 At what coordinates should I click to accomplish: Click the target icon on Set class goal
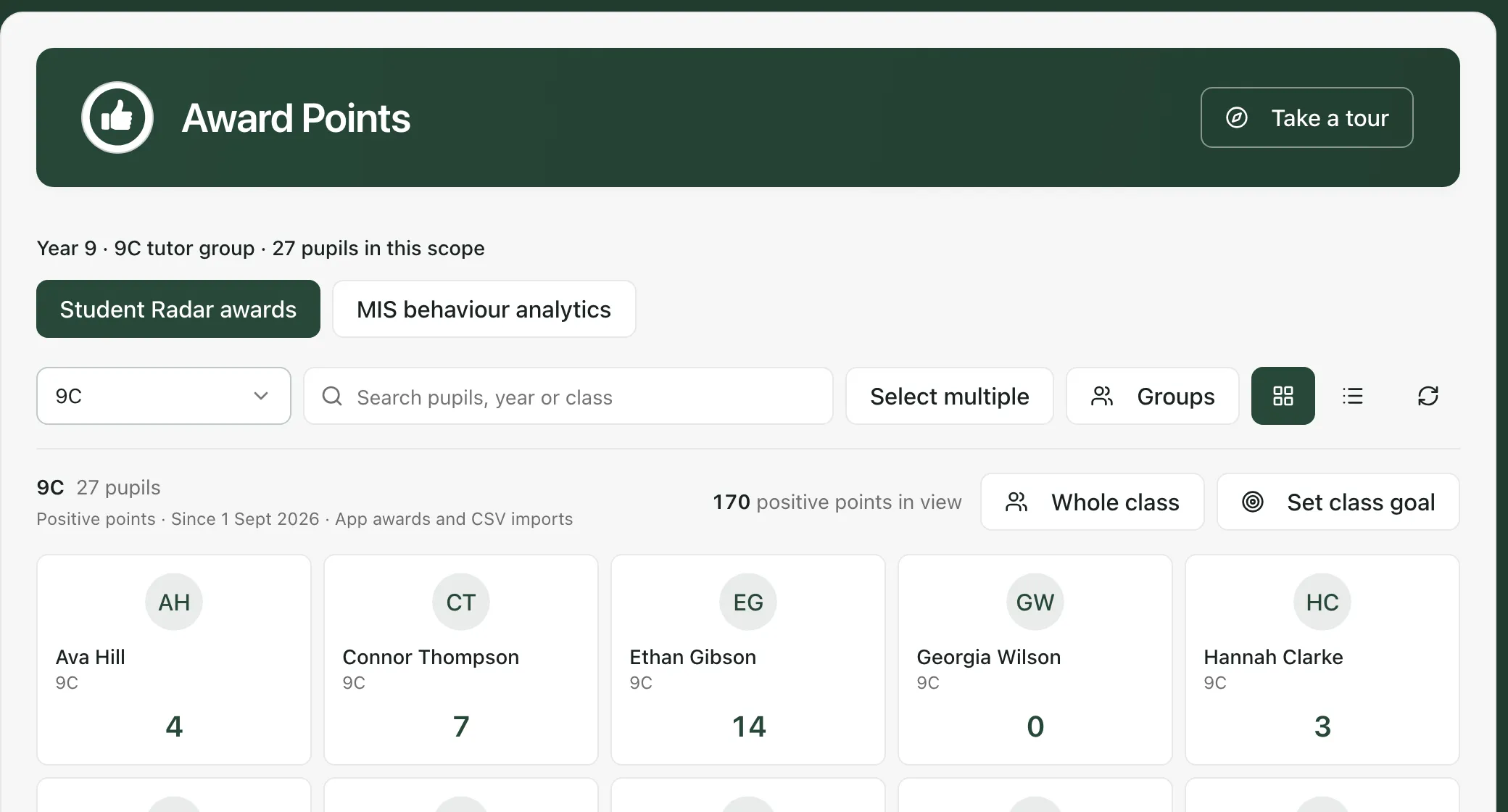click(1253, 502)
